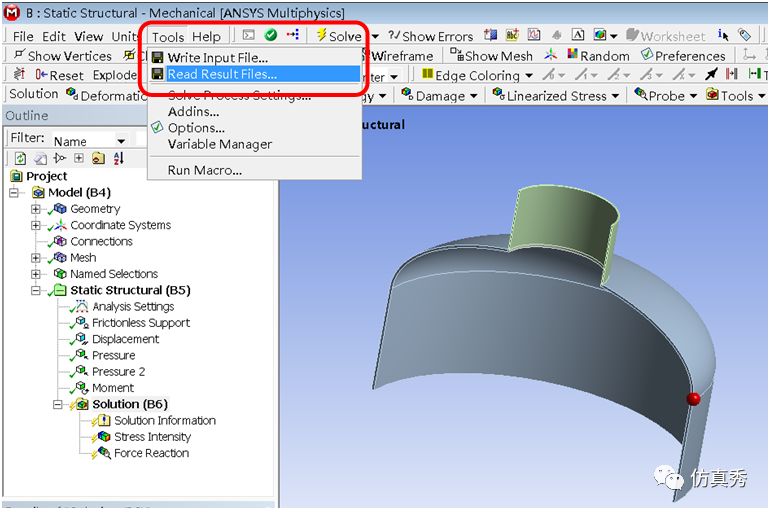Click the Solve lightning button
772x512 pixels.
(x=340, y=36)
